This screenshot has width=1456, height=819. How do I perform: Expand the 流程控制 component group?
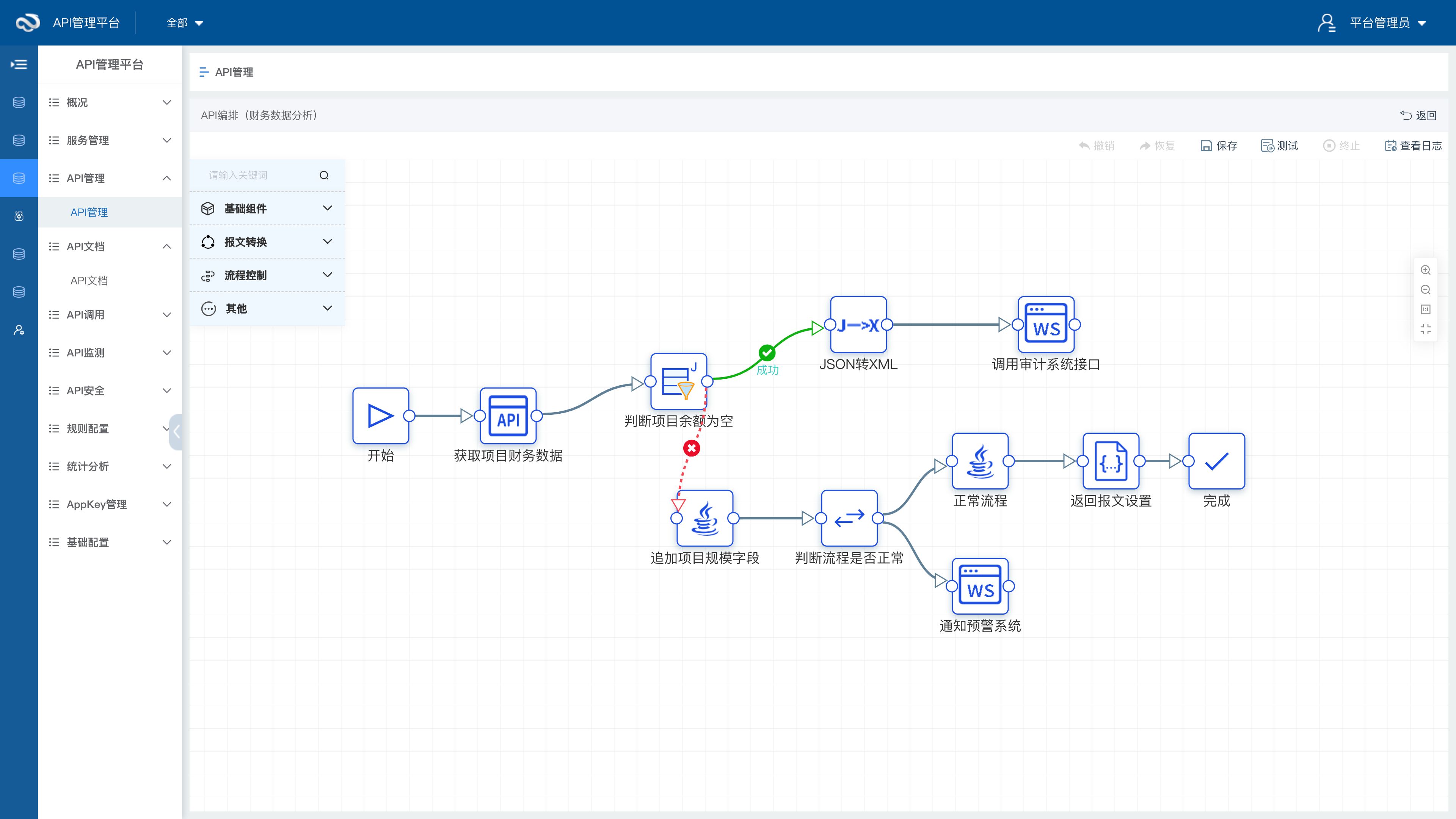pyautogui.click(x=267, y=275)
